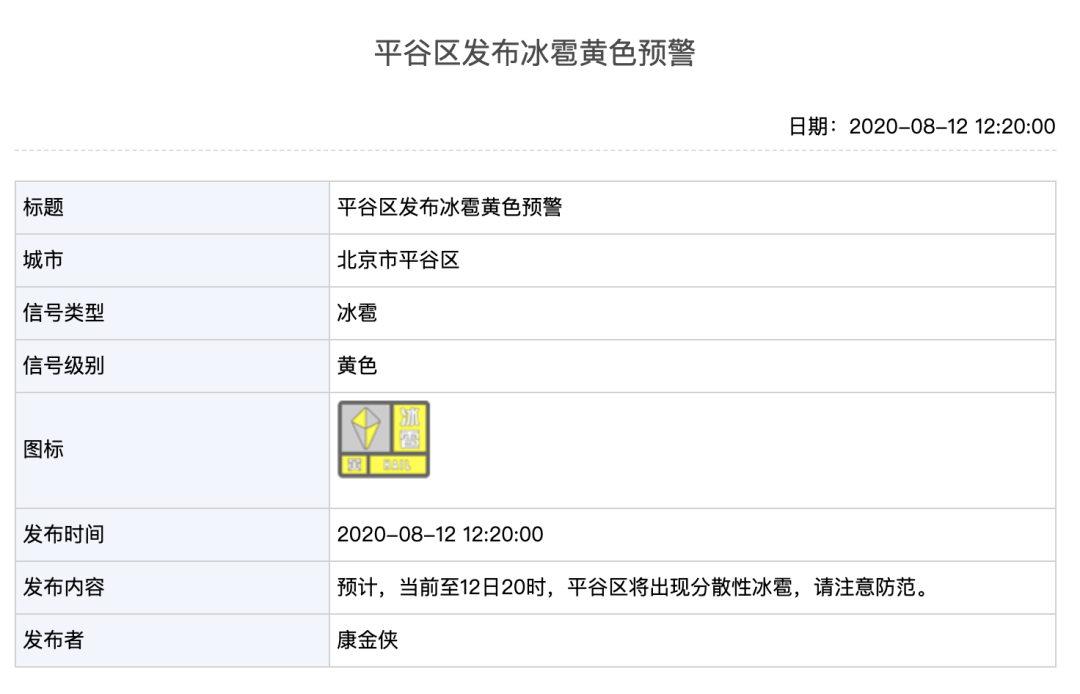
Task: Click the page heading 平谷区发布冰雹黄色预警
Action: [x=534, y=53]
